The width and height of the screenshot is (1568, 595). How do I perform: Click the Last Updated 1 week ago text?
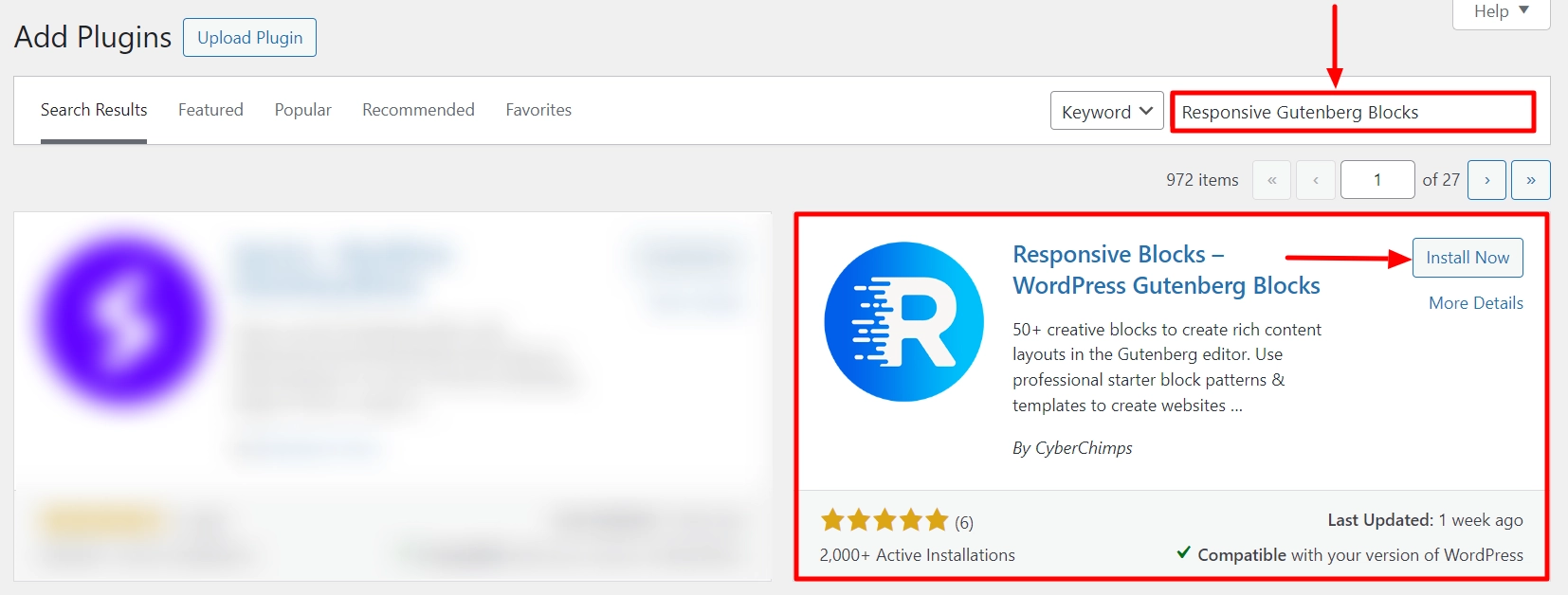coord(1425,520)
